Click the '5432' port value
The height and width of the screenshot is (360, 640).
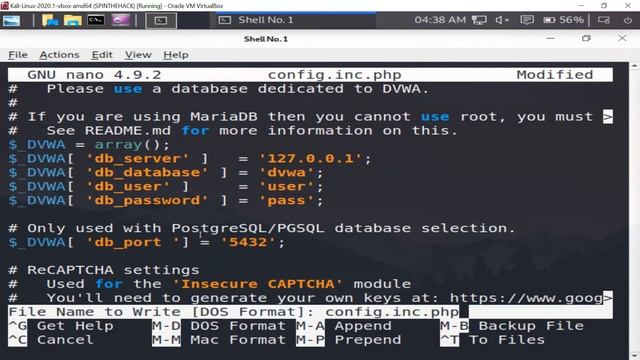(248, 242)
